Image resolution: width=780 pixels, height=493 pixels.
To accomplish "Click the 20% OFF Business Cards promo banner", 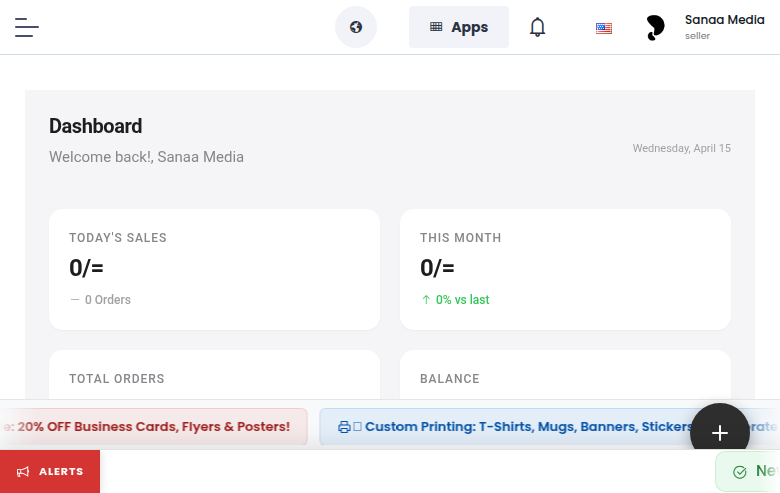I will pyautogui.click(x=153, y=427).
